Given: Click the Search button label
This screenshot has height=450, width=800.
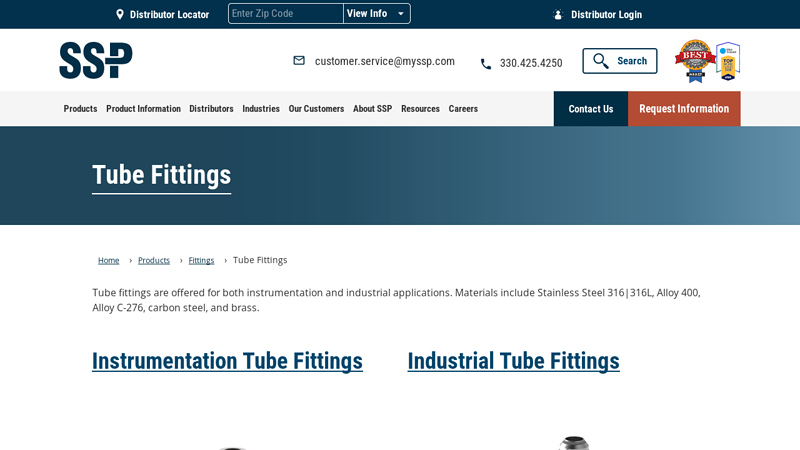Looking at the screenshot, I should tap(632, 61).
